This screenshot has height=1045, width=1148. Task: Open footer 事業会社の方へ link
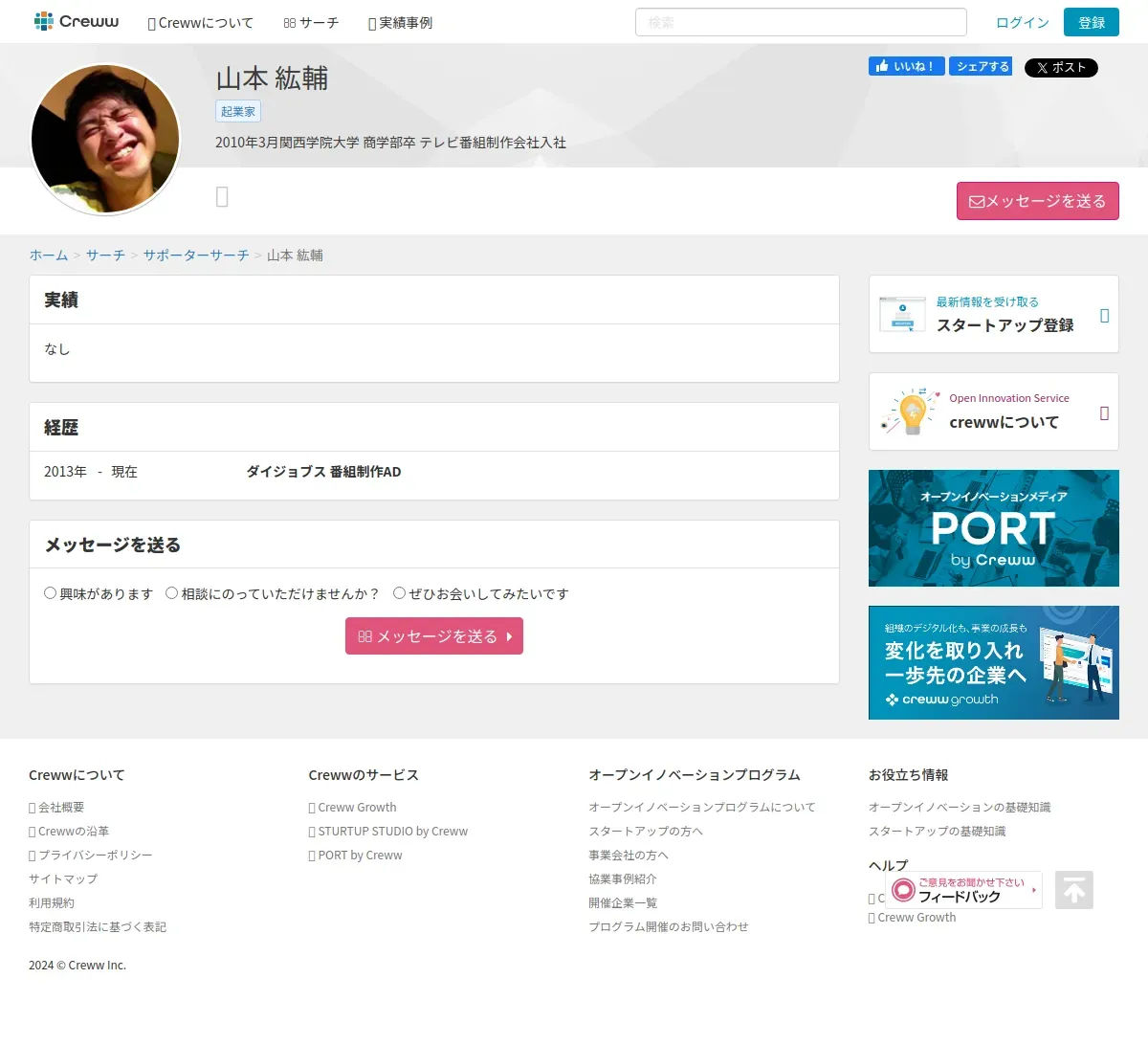click(x=629, y=856)
